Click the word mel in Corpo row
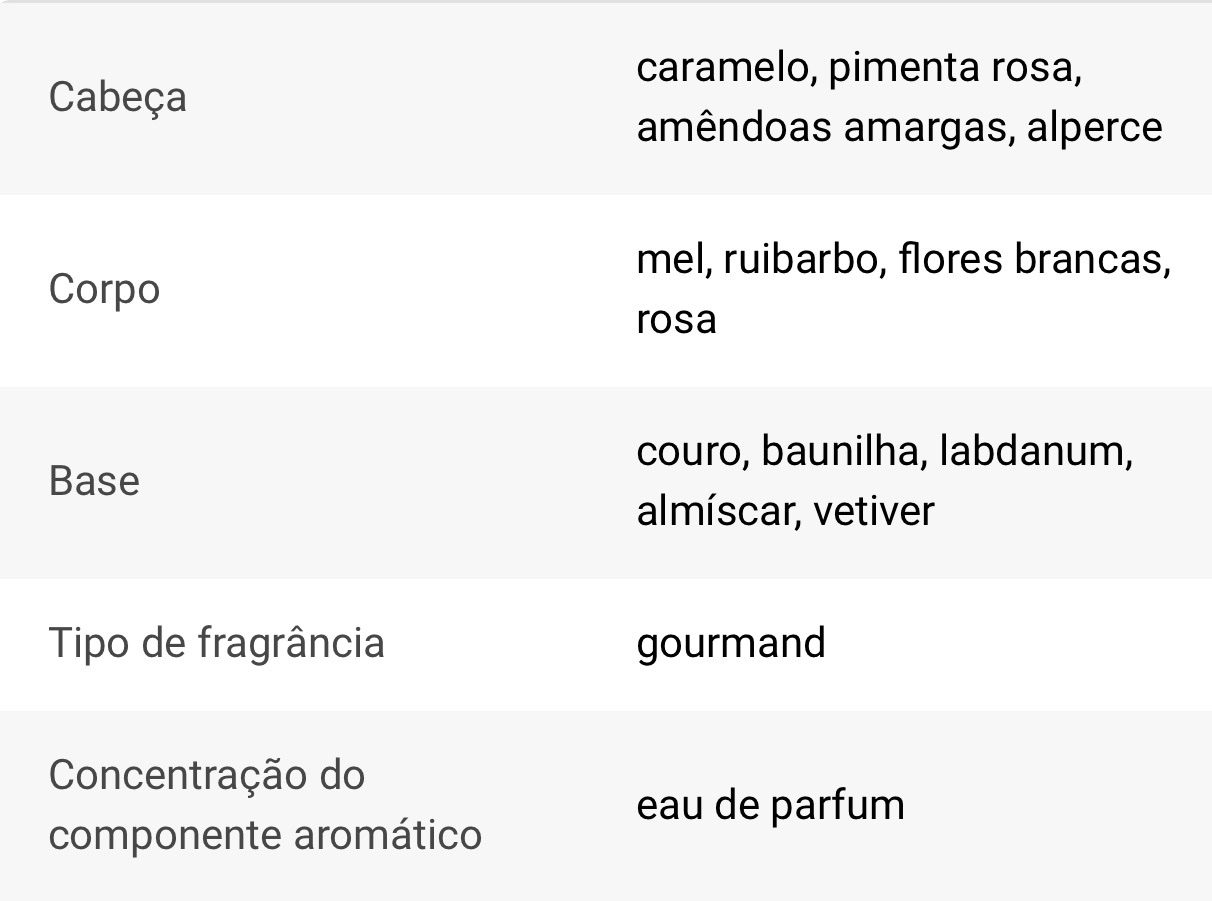 coord(670,260)
